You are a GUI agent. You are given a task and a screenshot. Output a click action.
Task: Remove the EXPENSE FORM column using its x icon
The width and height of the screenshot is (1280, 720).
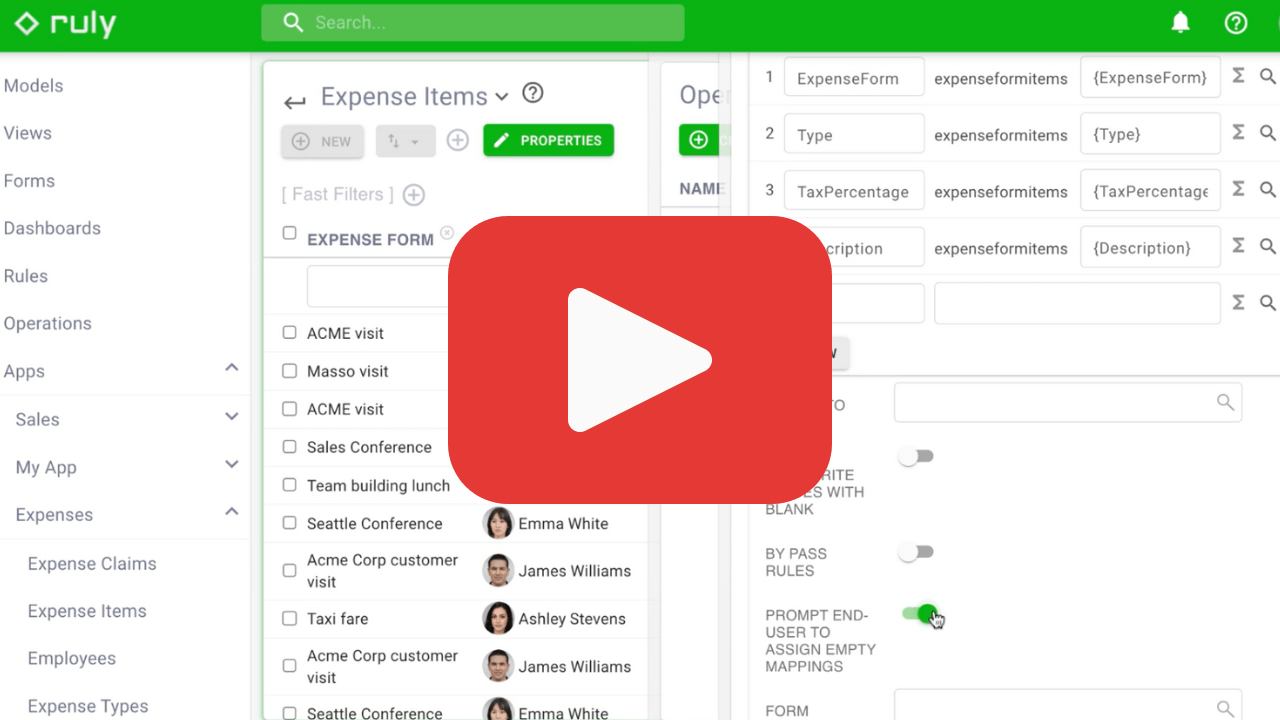pyautogui.click(x=447, y=233)
